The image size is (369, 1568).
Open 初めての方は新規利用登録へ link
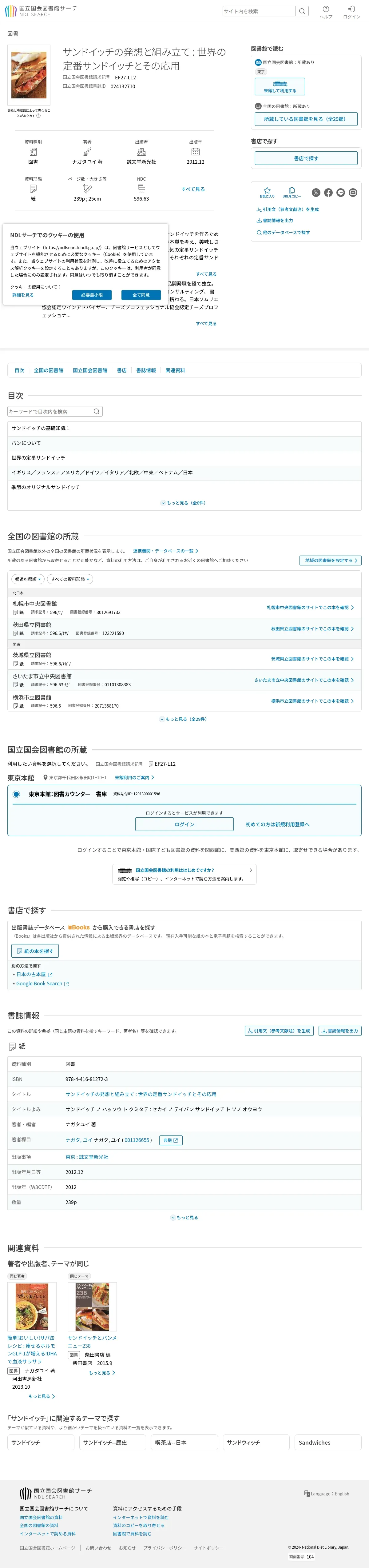click(278, 824)
